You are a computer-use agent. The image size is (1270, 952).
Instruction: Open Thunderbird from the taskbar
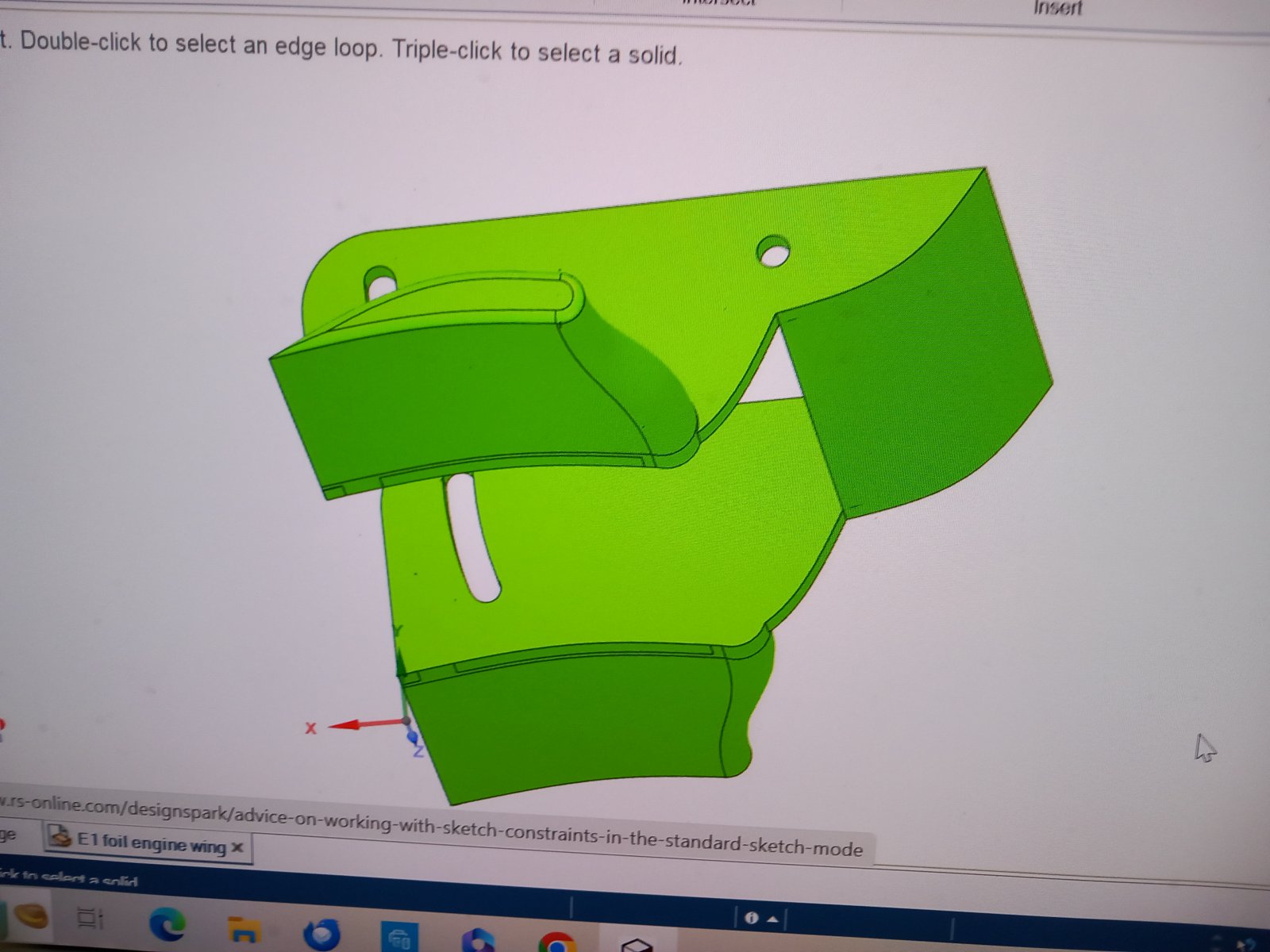322,935
